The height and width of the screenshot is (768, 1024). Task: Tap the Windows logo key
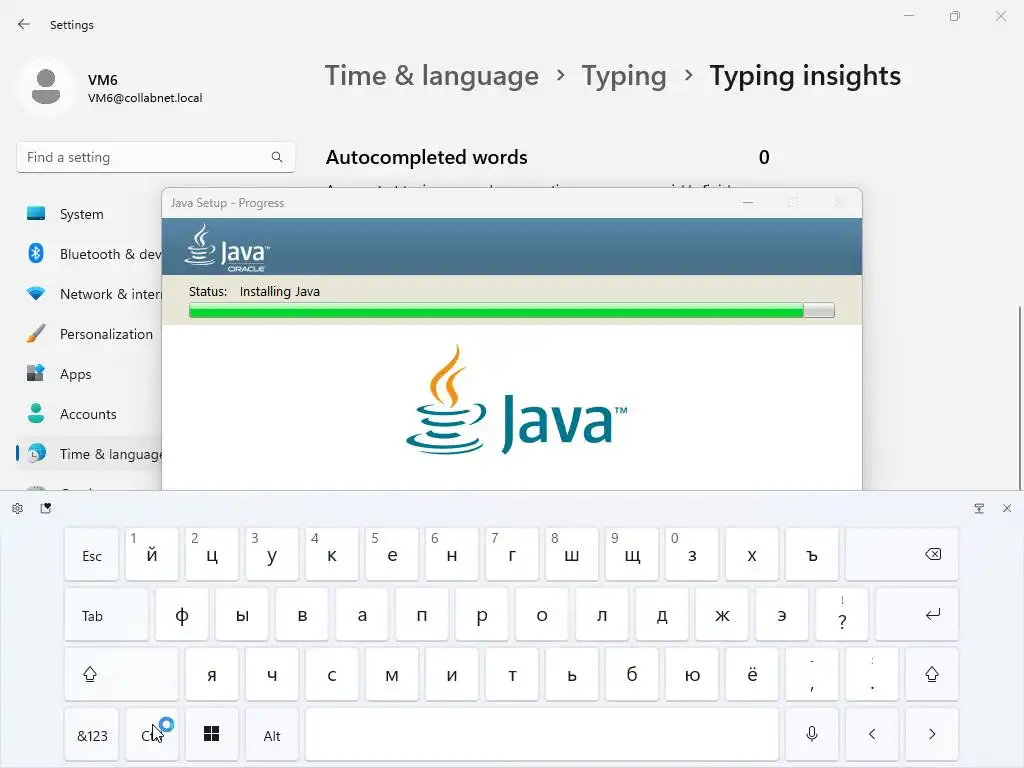click(x=212, y=735)
